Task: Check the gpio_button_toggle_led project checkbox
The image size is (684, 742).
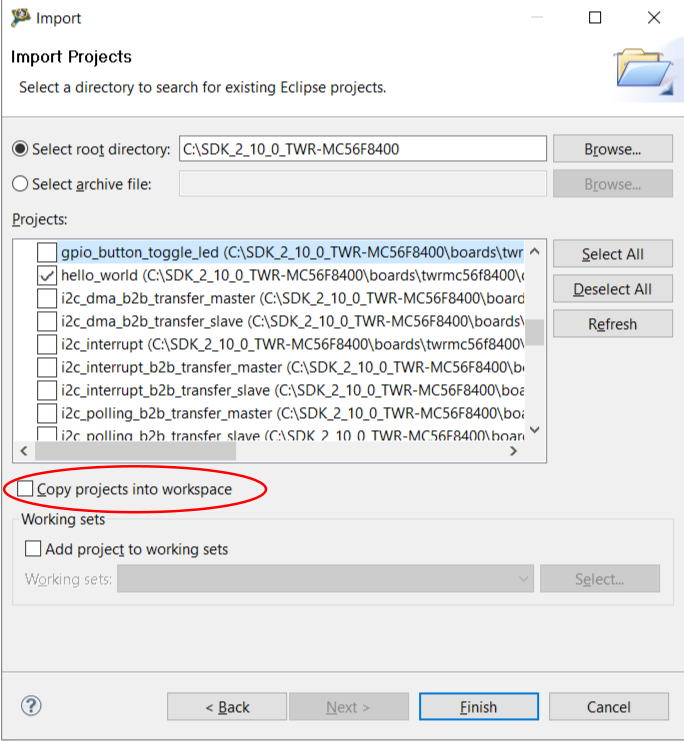Action: tap(47, 252)
